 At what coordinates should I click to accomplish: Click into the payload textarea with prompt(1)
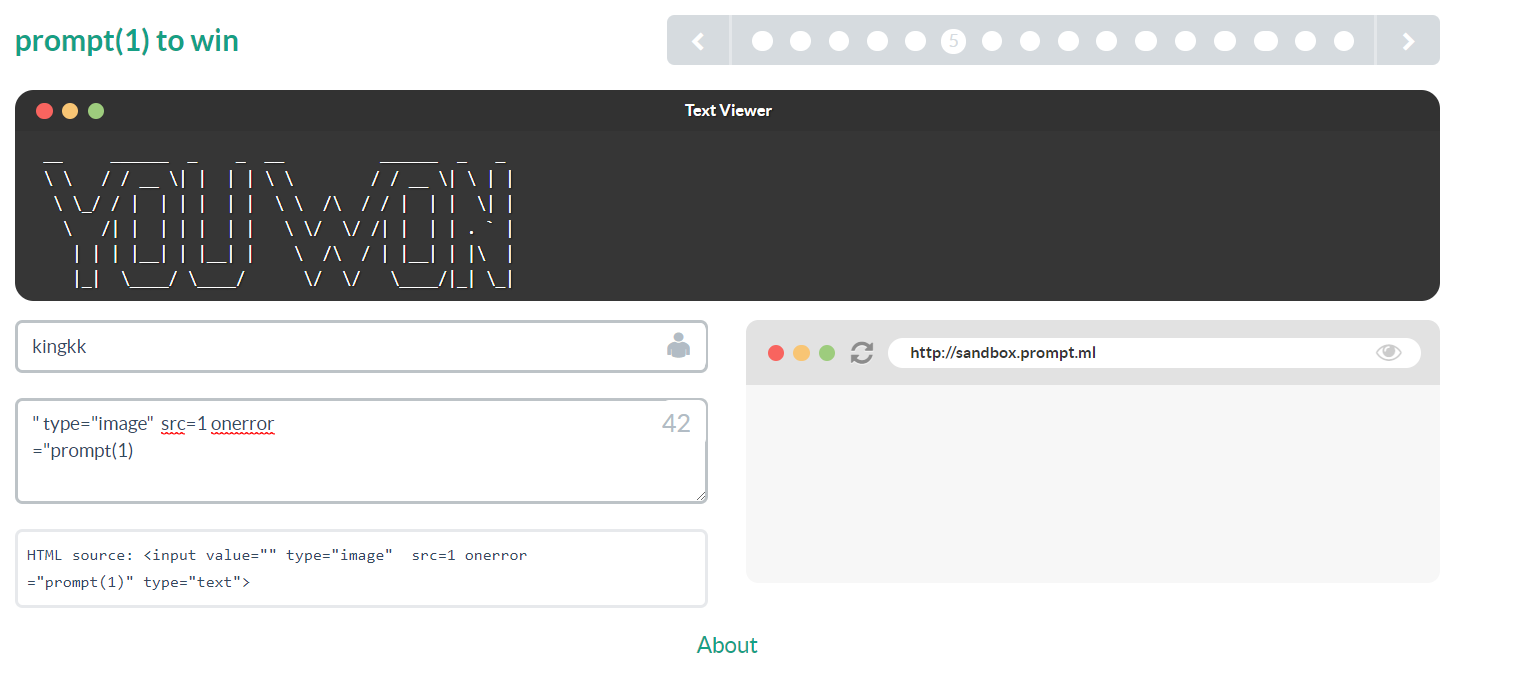[361, 451]
